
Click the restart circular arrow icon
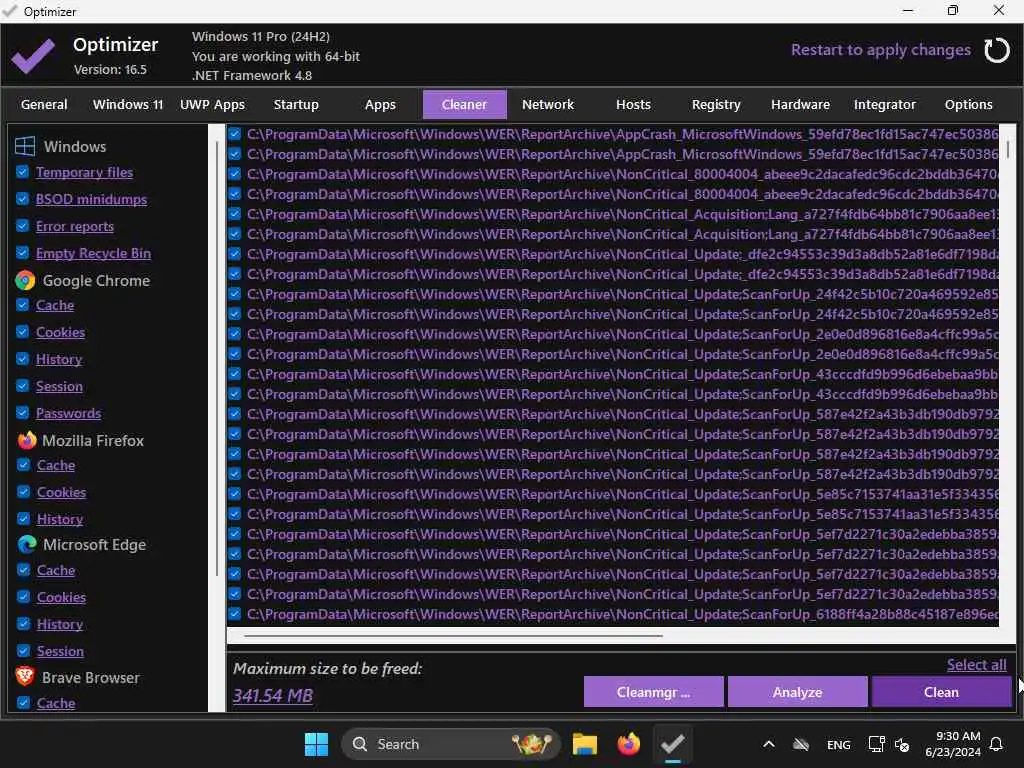point(997,50)
